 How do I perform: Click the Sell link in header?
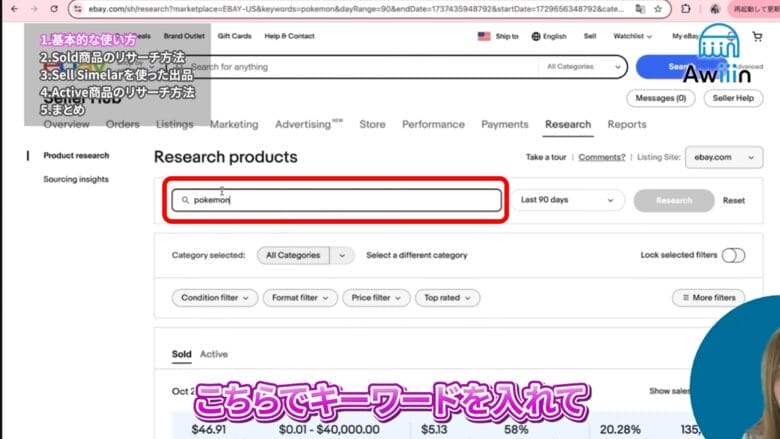tap(589, 36)
